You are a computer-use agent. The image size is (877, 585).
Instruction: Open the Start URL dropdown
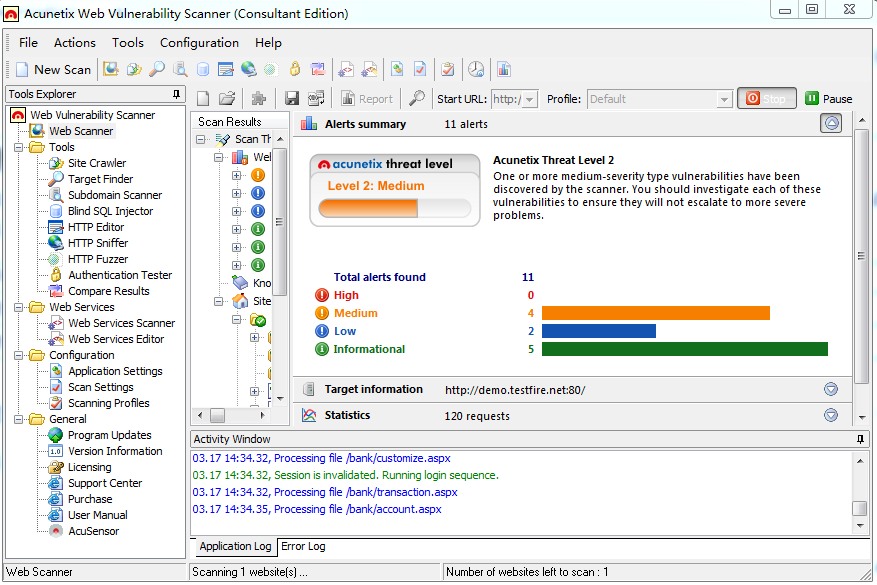(x=529, y=99)
